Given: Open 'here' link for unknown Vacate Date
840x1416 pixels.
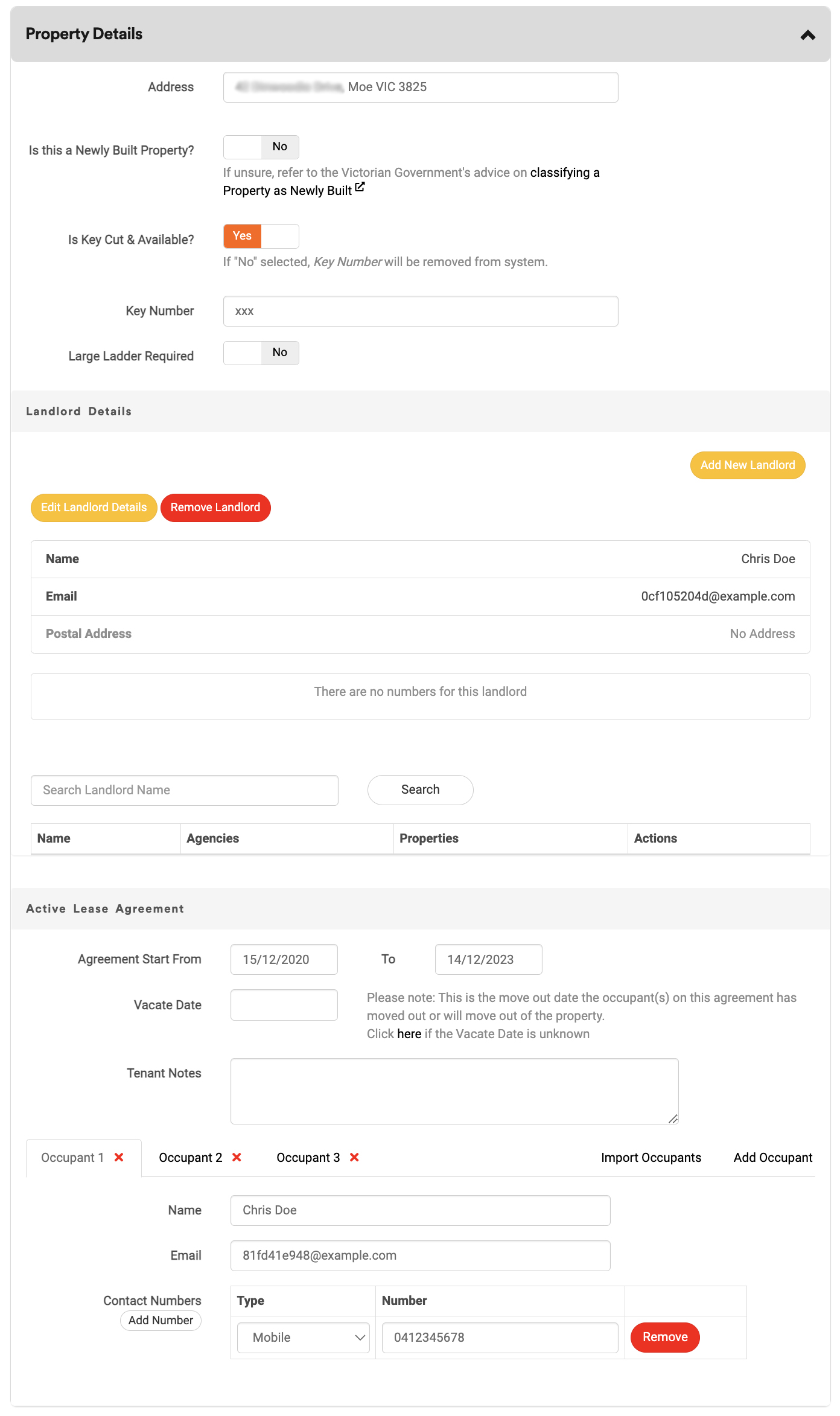Looking at the screenshot, I should (409, 1034).
